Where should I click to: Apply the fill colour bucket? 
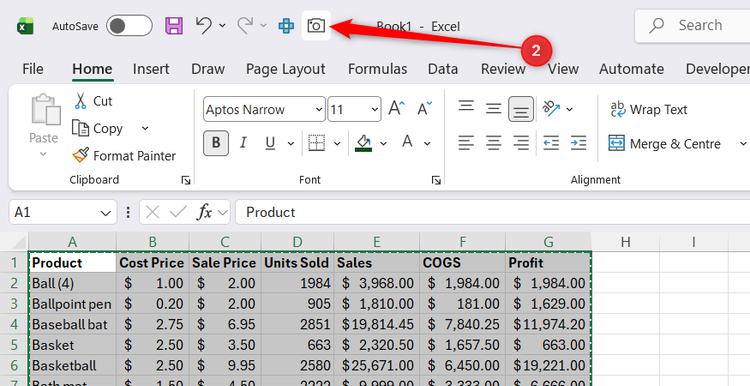coord(364,143)
